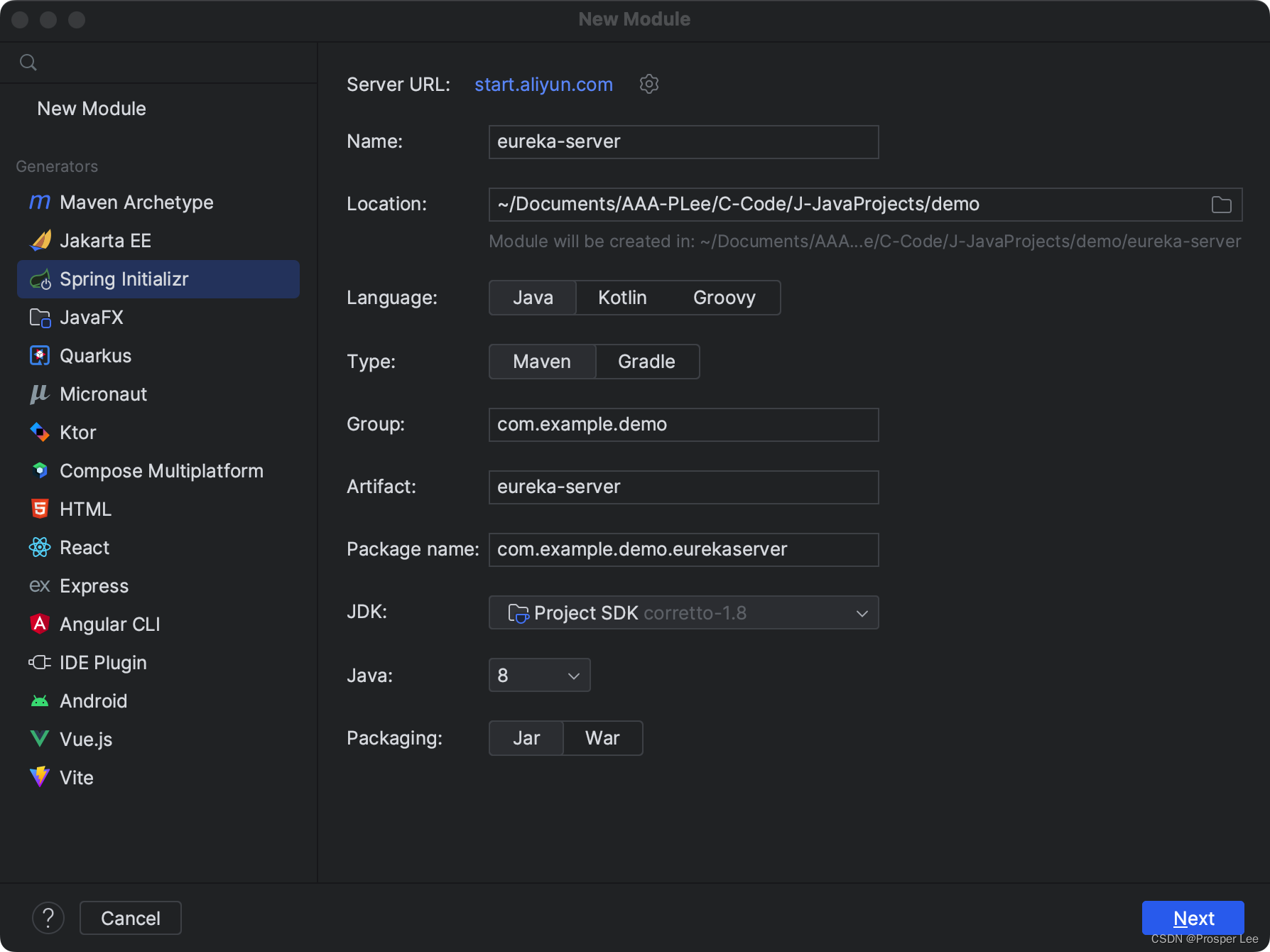Click the HTML5 shield icon
This screenshot has width=1270, height=952.
(40, 509)
